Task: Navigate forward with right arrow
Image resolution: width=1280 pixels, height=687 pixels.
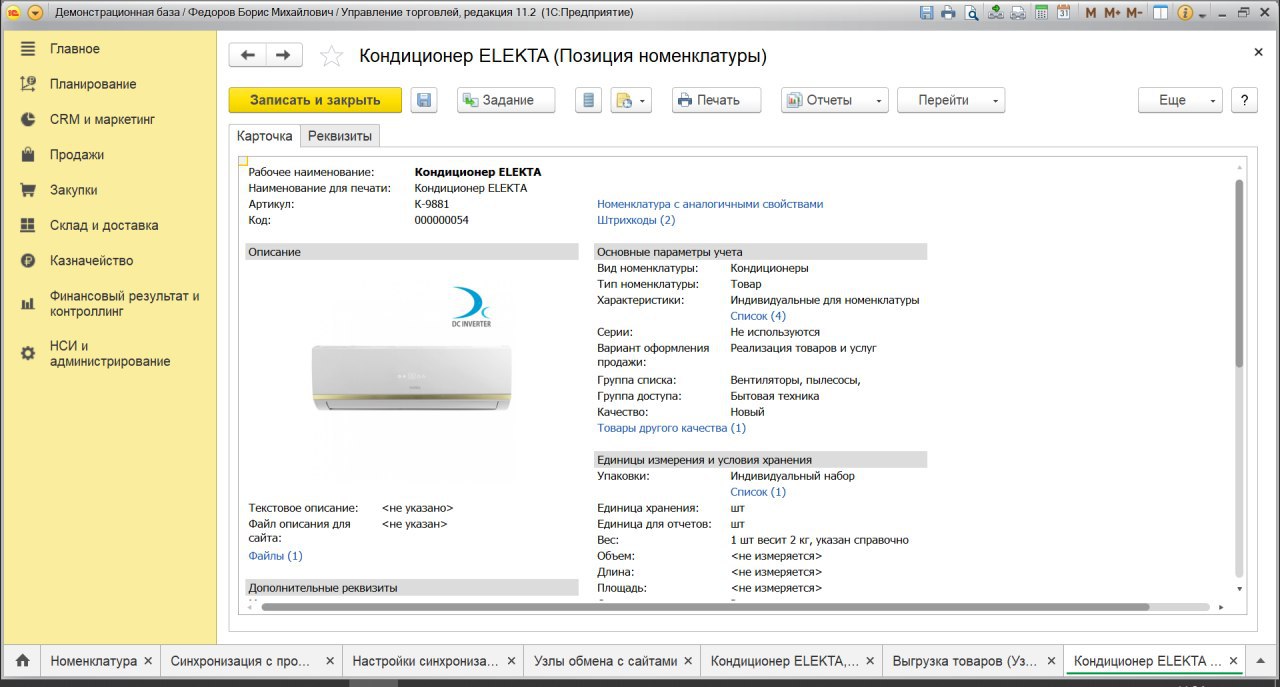Action: tap(284, 55)
